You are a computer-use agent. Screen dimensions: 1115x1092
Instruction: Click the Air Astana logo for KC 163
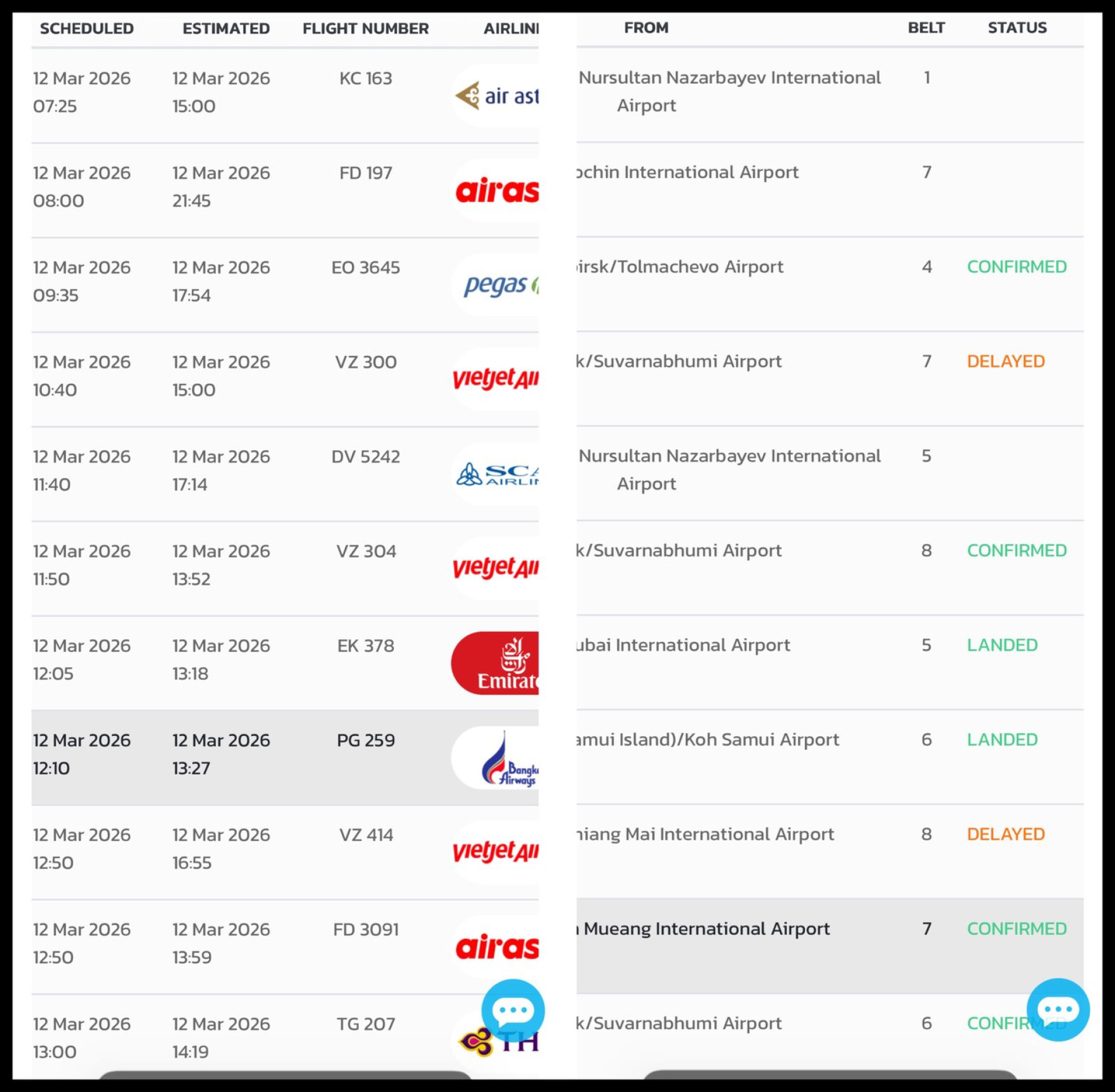click(497, 96)
